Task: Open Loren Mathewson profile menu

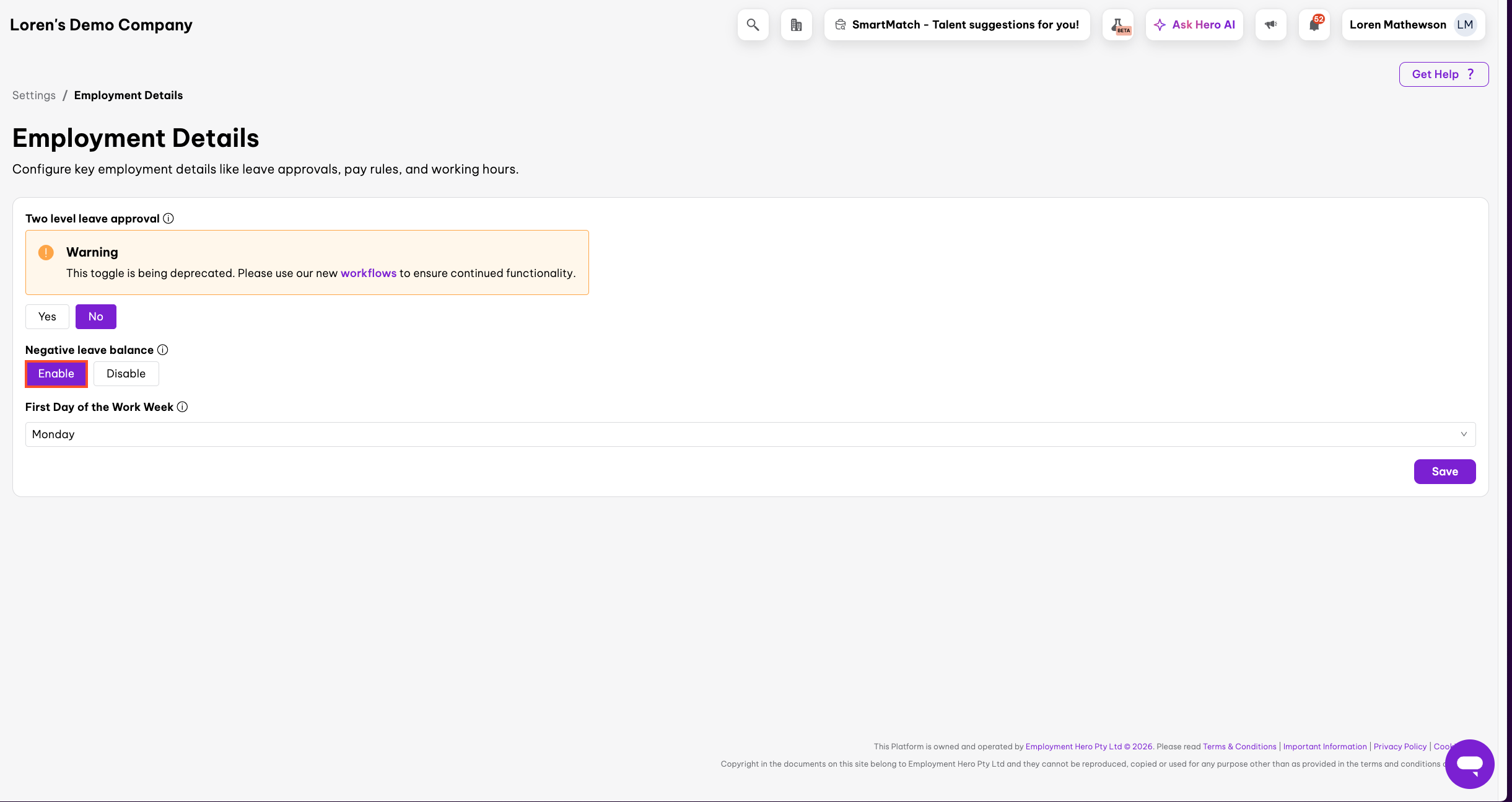Action: pos(1413,25)
